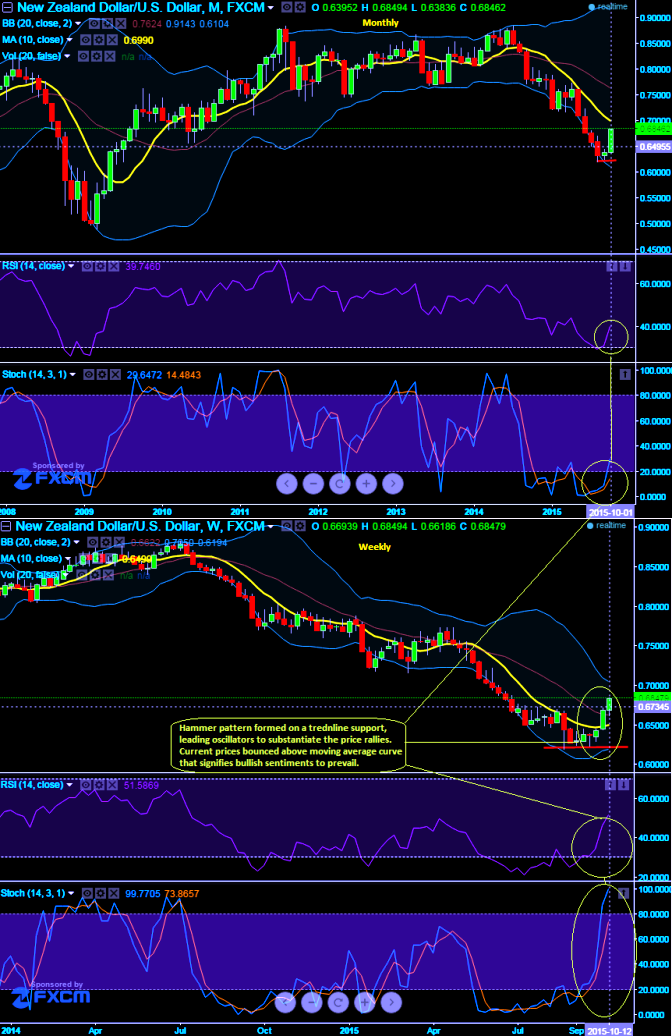Screen dimensions: 672x1036
Task: Zoom in weekly chart with round plus button
Action: pyautogui.click(x=364, y=1002)
